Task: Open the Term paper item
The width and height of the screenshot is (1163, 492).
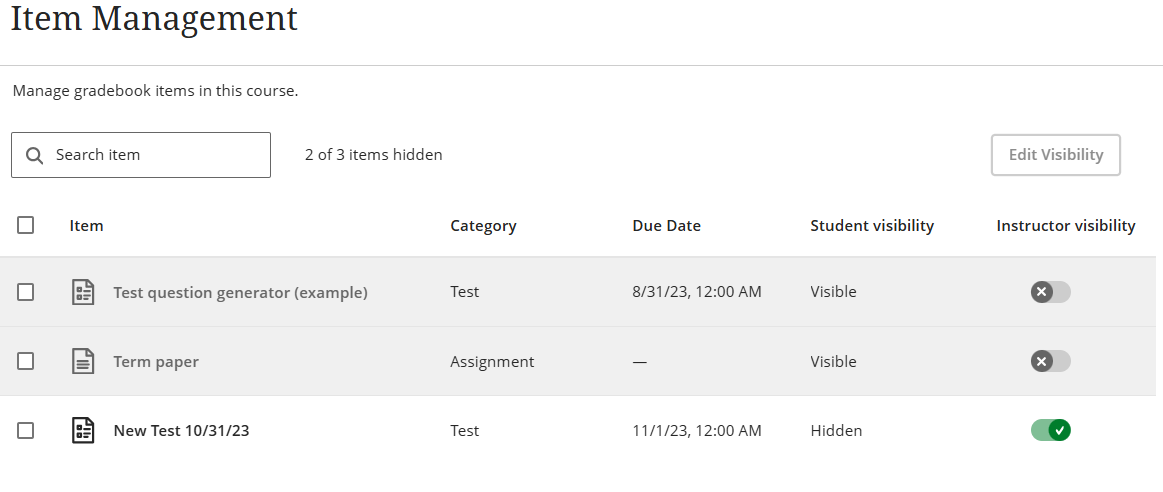Action: [x=156, y=362]
